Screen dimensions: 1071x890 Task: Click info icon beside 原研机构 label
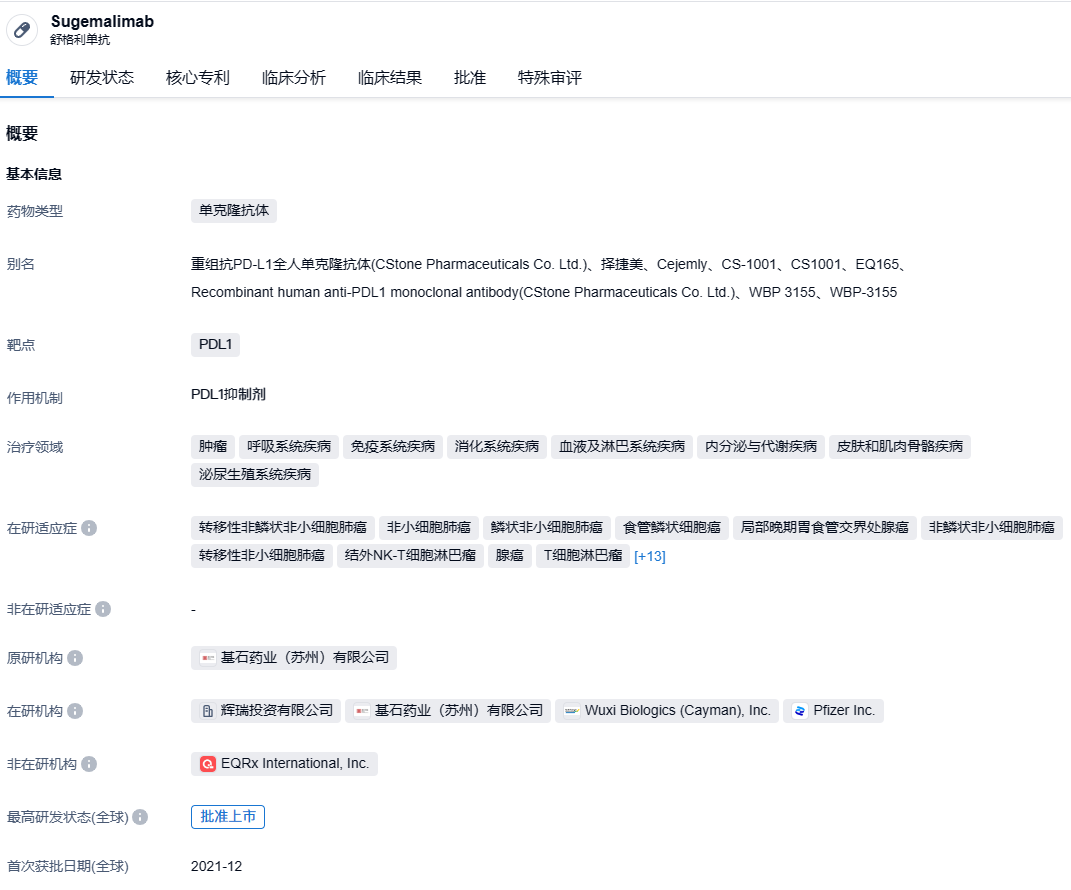click(x=75, y=658)
